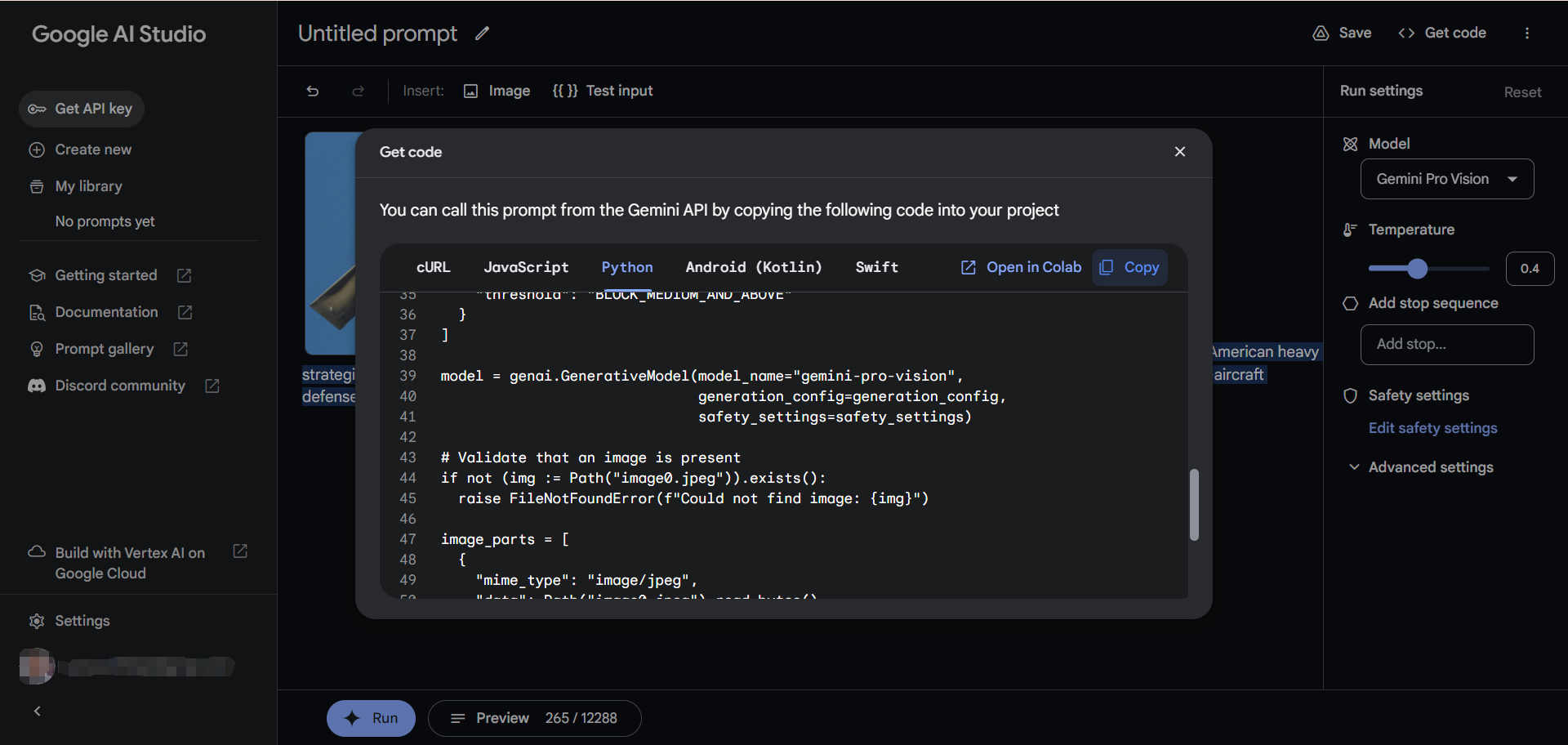Click the Getting started external link icon

pyautogui.click(x=185, y=275)
